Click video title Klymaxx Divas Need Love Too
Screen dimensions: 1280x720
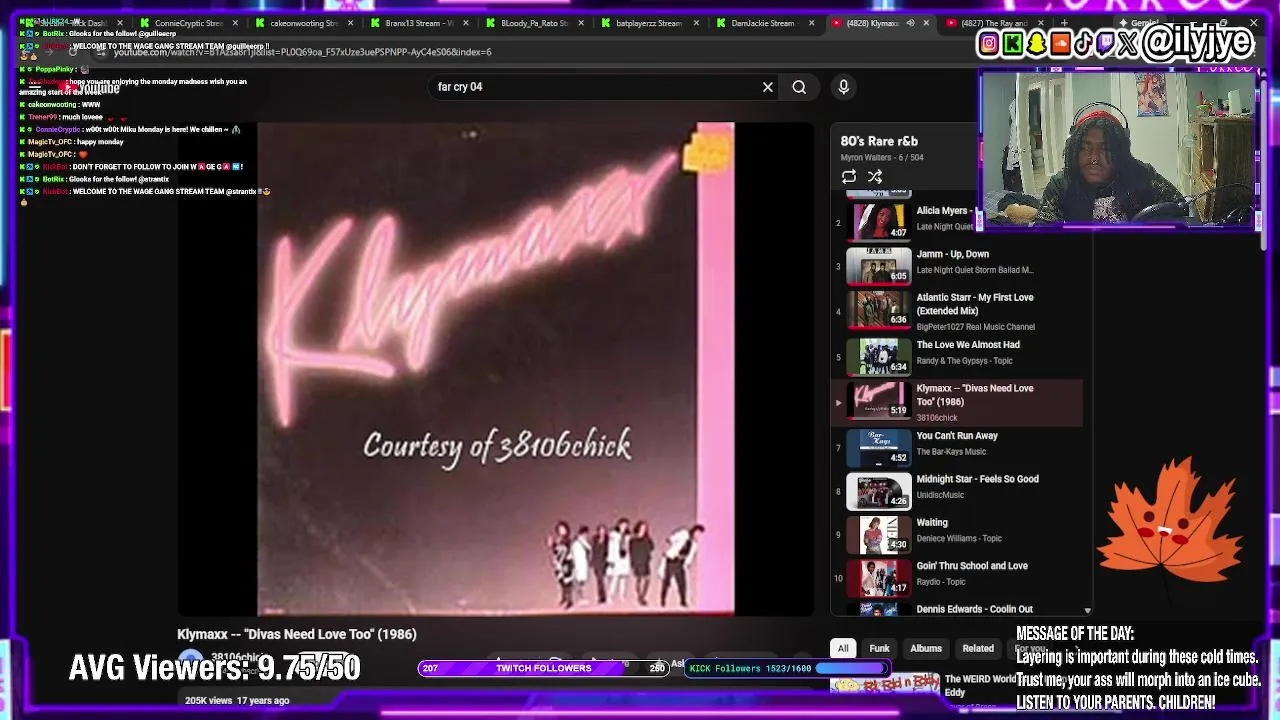(297, 634)
